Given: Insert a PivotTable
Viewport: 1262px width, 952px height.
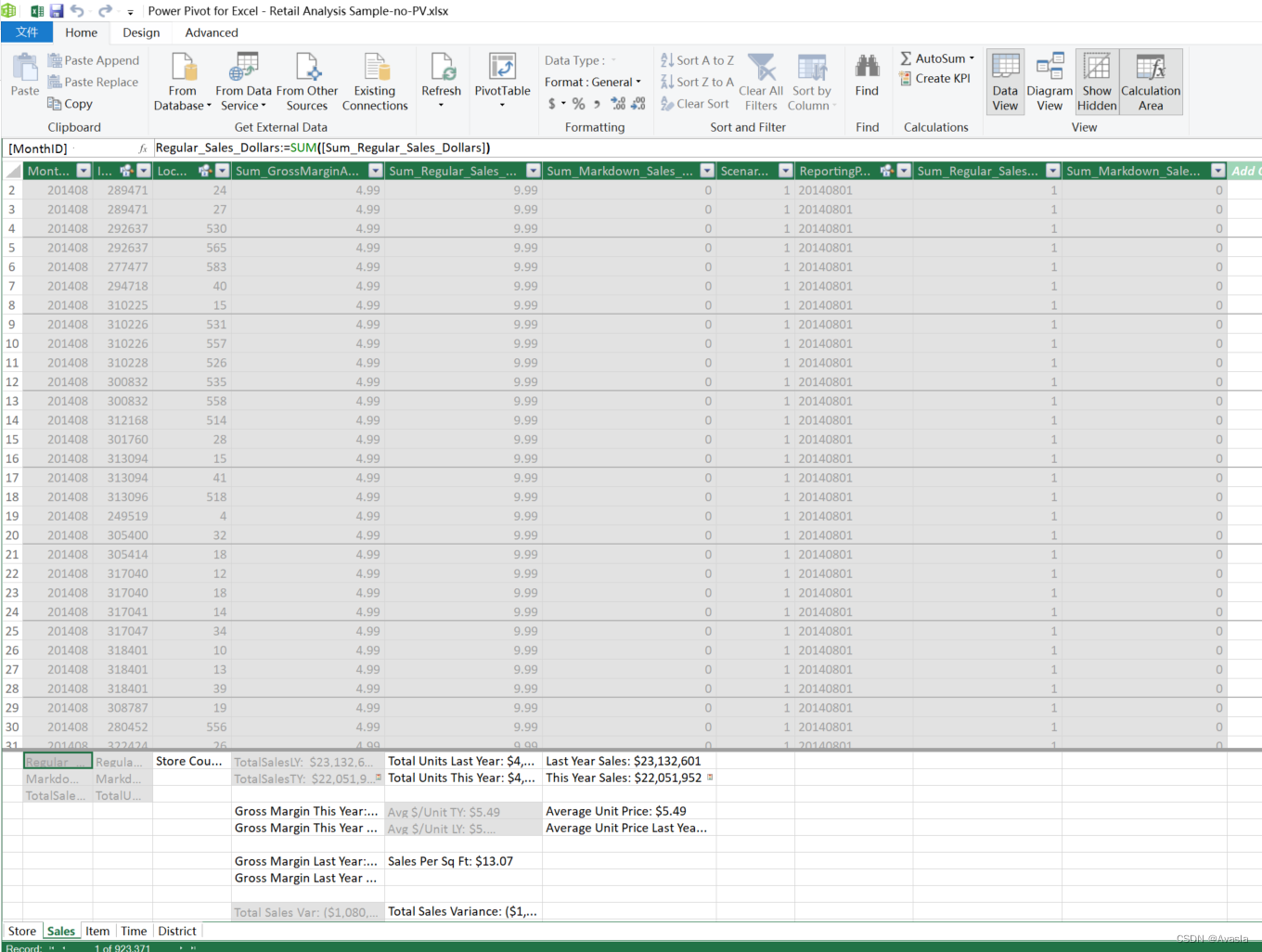Looking at the screenshot, I should coord(502,82).
